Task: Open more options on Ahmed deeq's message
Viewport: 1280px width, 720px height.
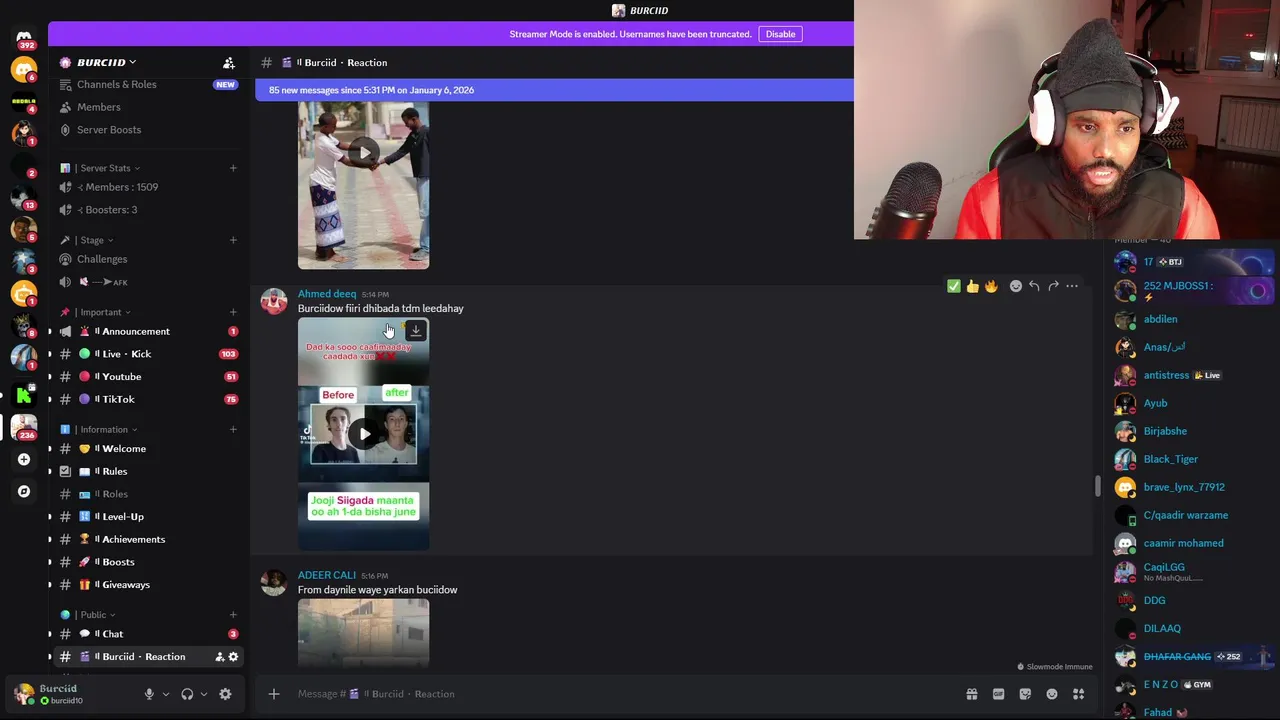Action: [1072, 286]
